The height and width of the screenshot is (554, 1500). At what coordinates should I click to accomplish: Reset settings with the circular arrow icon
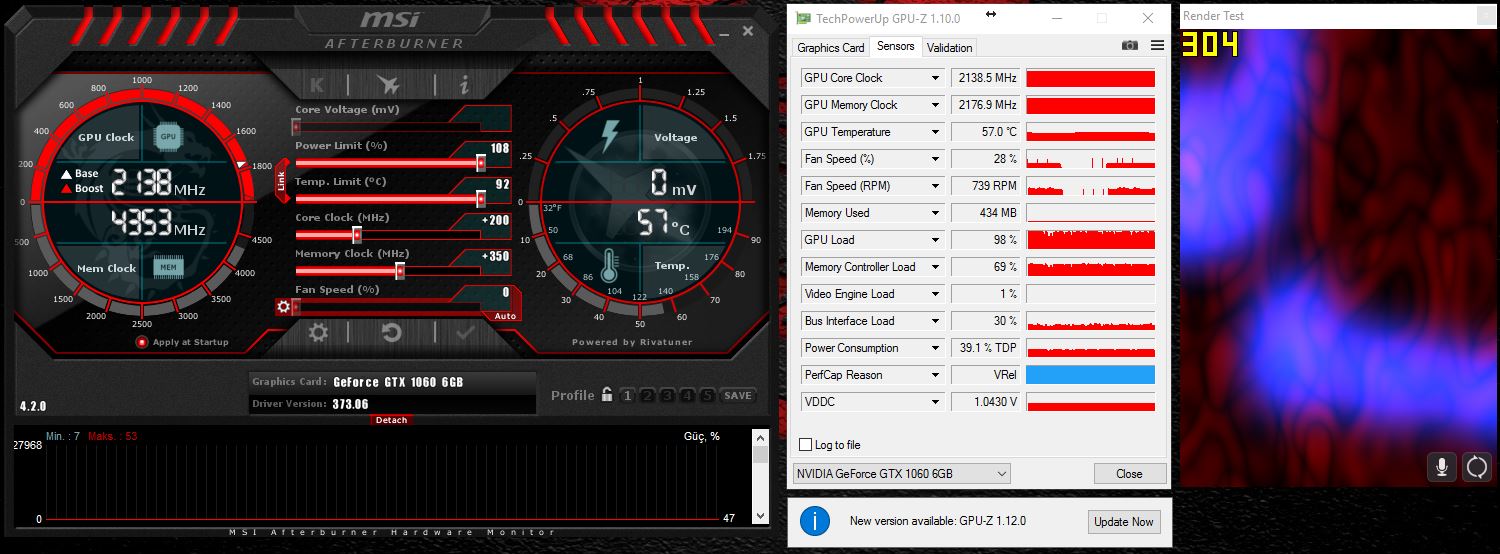pyautogui.click(x=392, y=332)
